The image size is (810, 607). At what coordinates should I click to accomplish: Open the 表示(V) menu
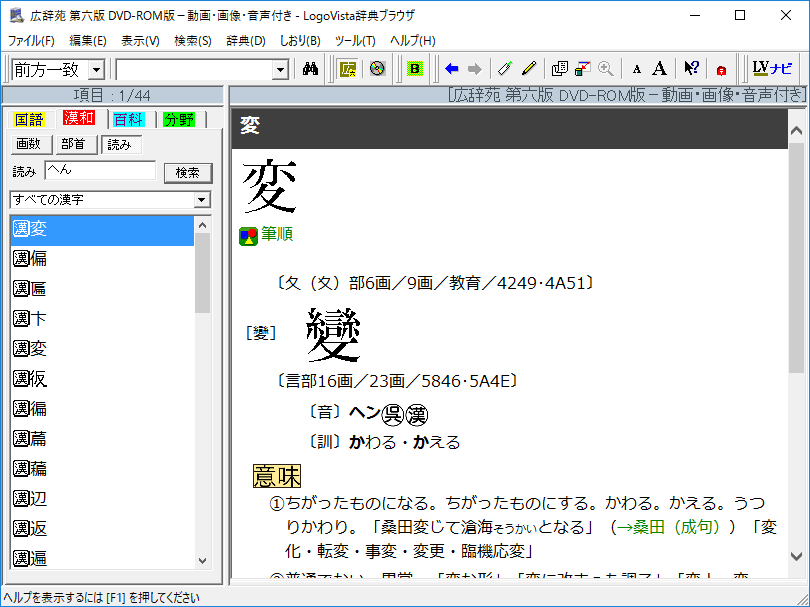tap(141, 41)
